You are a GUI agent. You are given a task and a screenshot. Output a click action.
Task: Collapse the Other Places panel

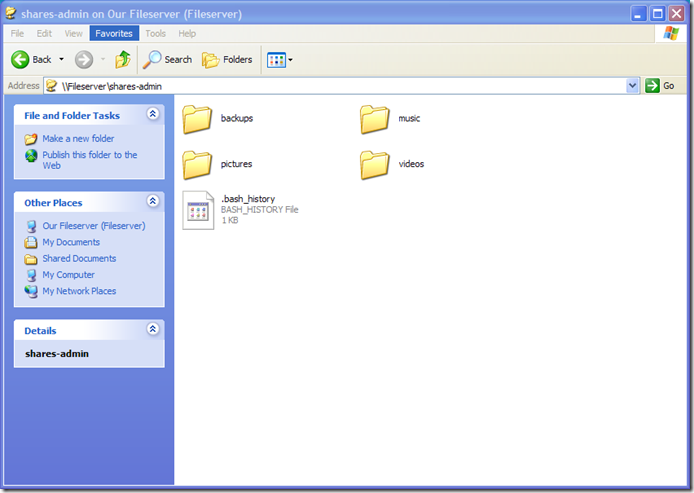pos(153,201)
